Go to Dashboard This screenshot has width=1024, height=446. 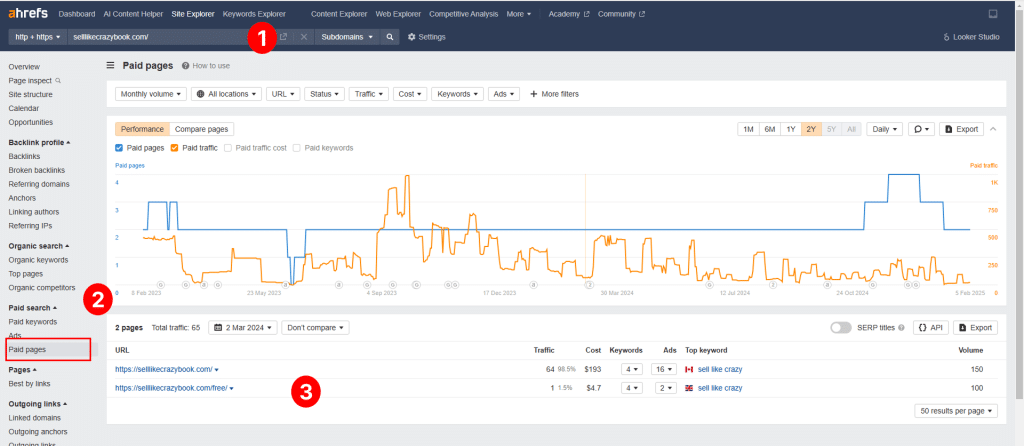point(76,14)
